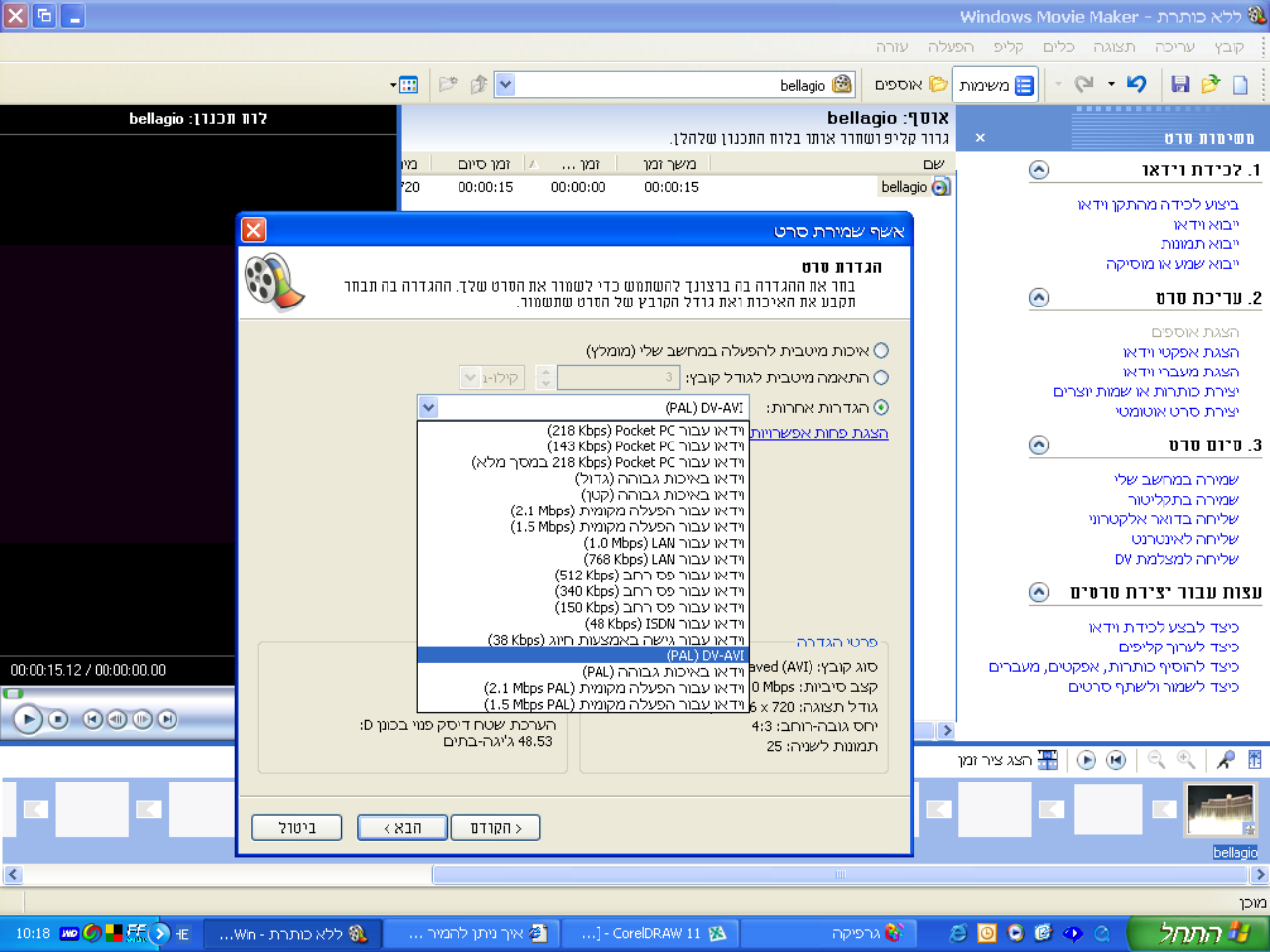Image resolution: width=1270 pixels, height=952 pixels.
Task: Click the Open project folder icon
Action: pos(1210,84)
